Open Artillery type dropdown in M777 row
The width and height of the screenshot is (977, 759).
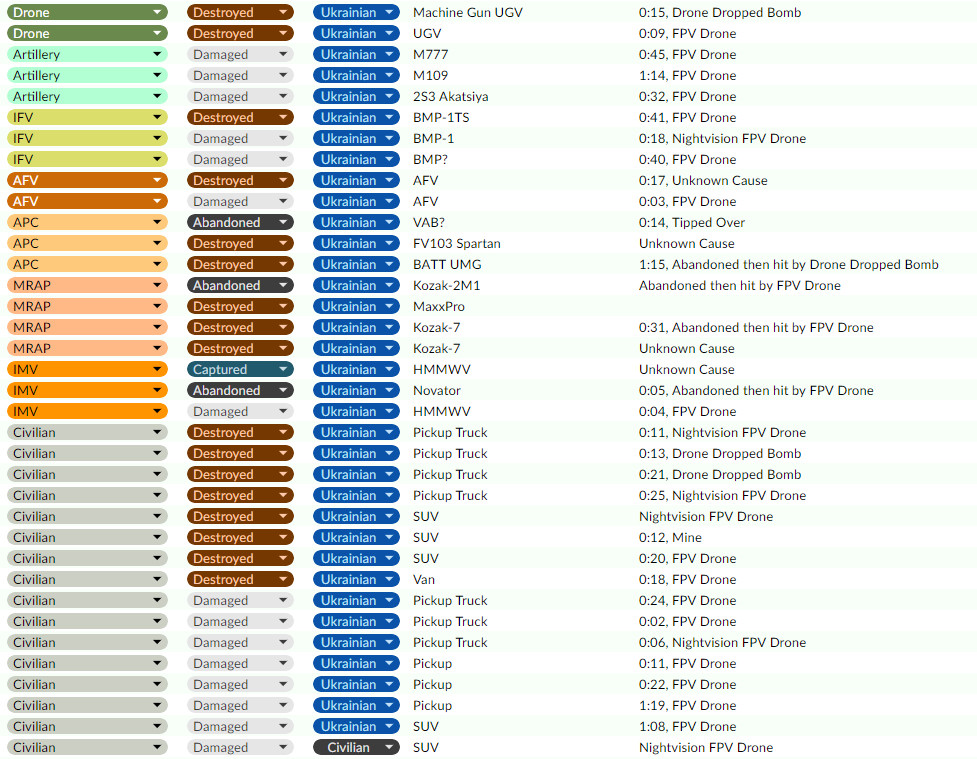[87, 55]
